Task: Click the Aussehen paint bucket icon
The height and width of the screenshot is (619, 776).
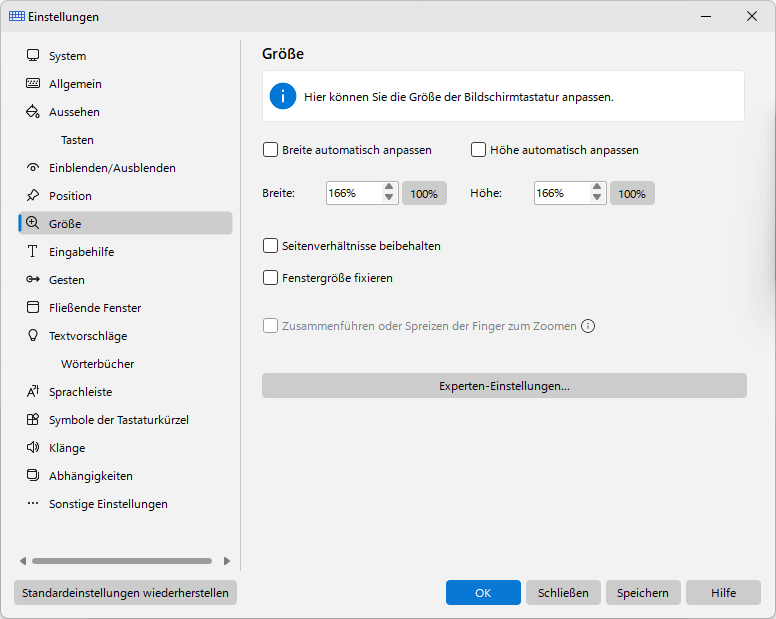Action: click(33, 111)
